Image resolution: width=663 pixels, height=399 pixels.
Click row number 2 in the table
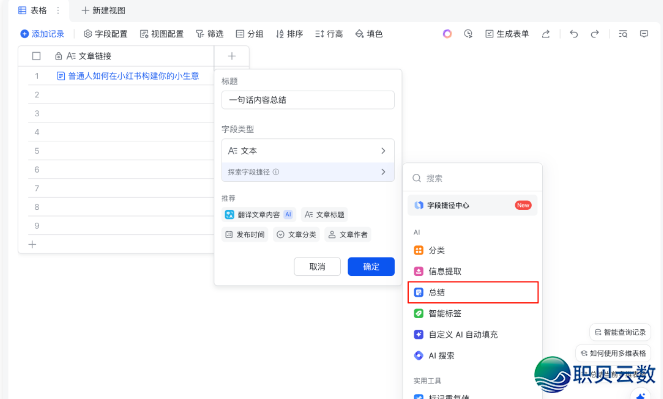pyautogui.click(x=37, y=95)
